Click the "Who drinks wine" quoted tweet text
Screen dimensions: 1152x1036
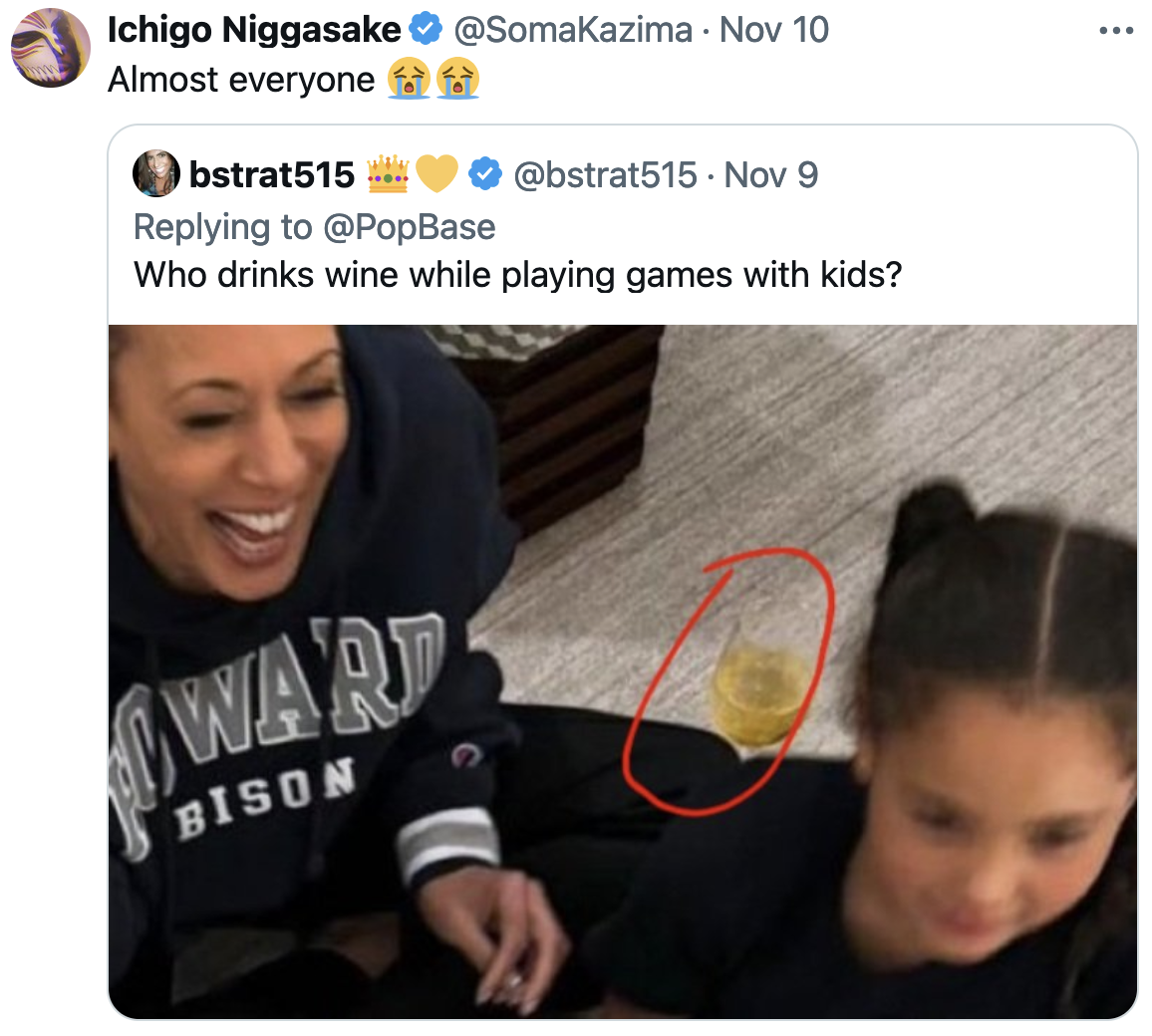click(x=517, y=274)
